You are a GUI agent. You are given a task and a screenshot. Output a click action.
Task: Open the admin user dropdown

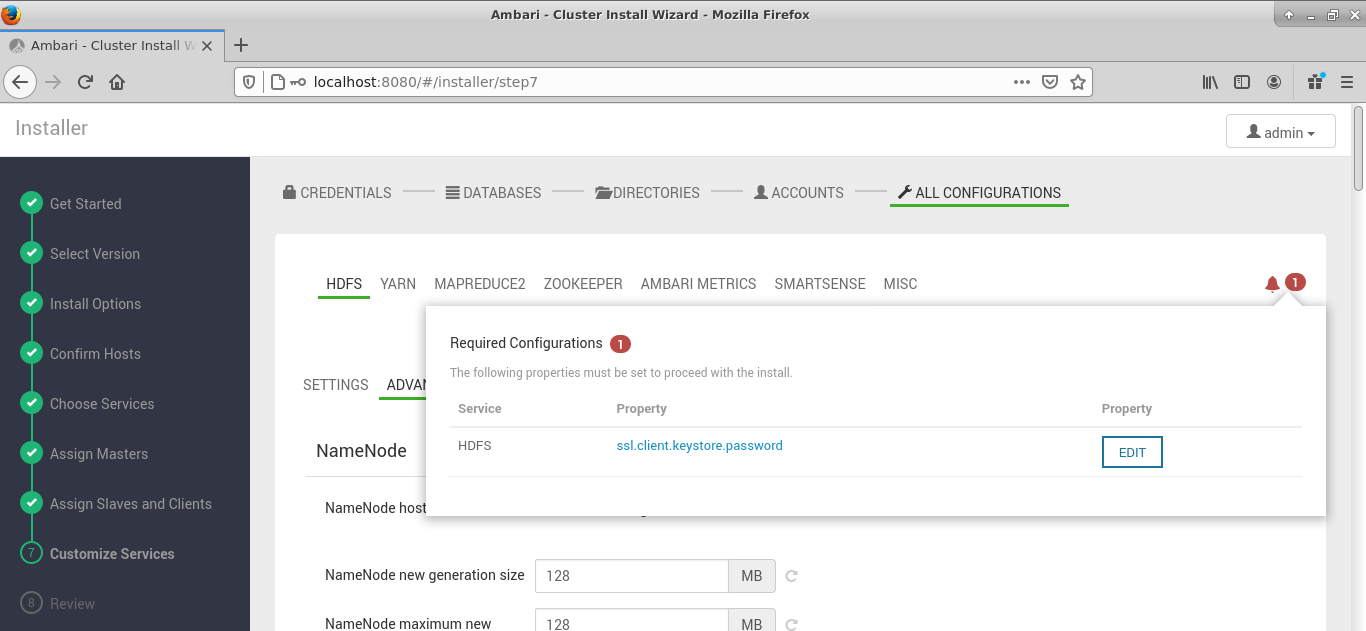(1280, 132)
